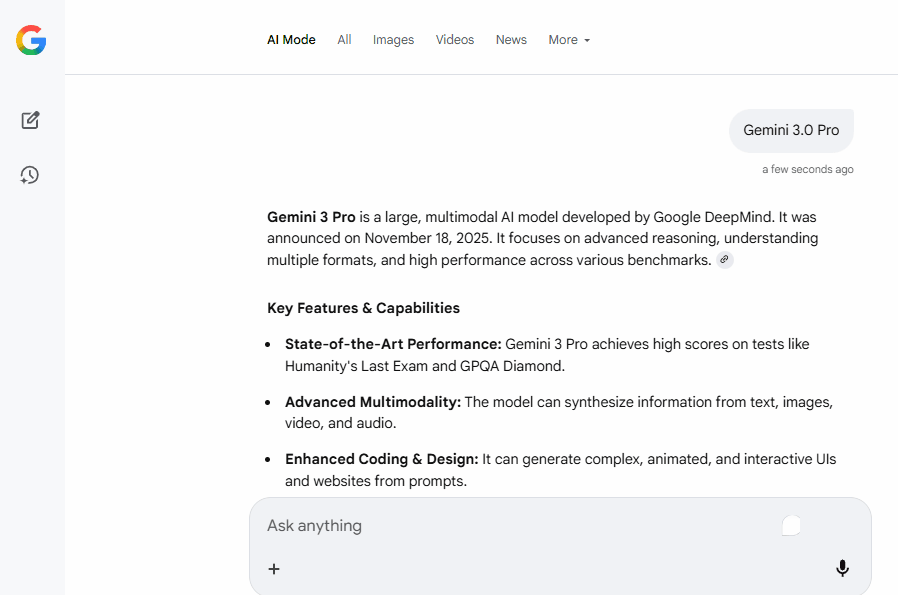Start a new AI Mode search
Viewport: 898px width, 595px height.
pyautogui.click(x=30, y=120)
